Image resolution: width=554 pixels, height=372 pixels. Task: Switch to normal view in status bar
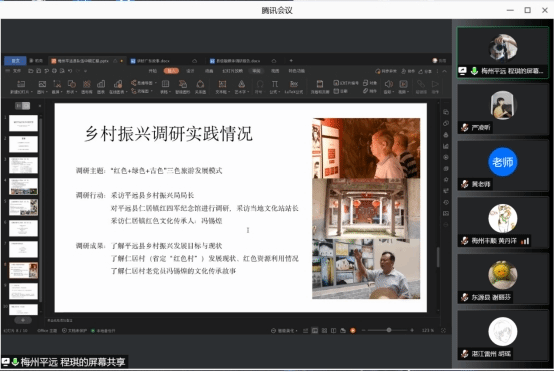click(x=315, y=331)
